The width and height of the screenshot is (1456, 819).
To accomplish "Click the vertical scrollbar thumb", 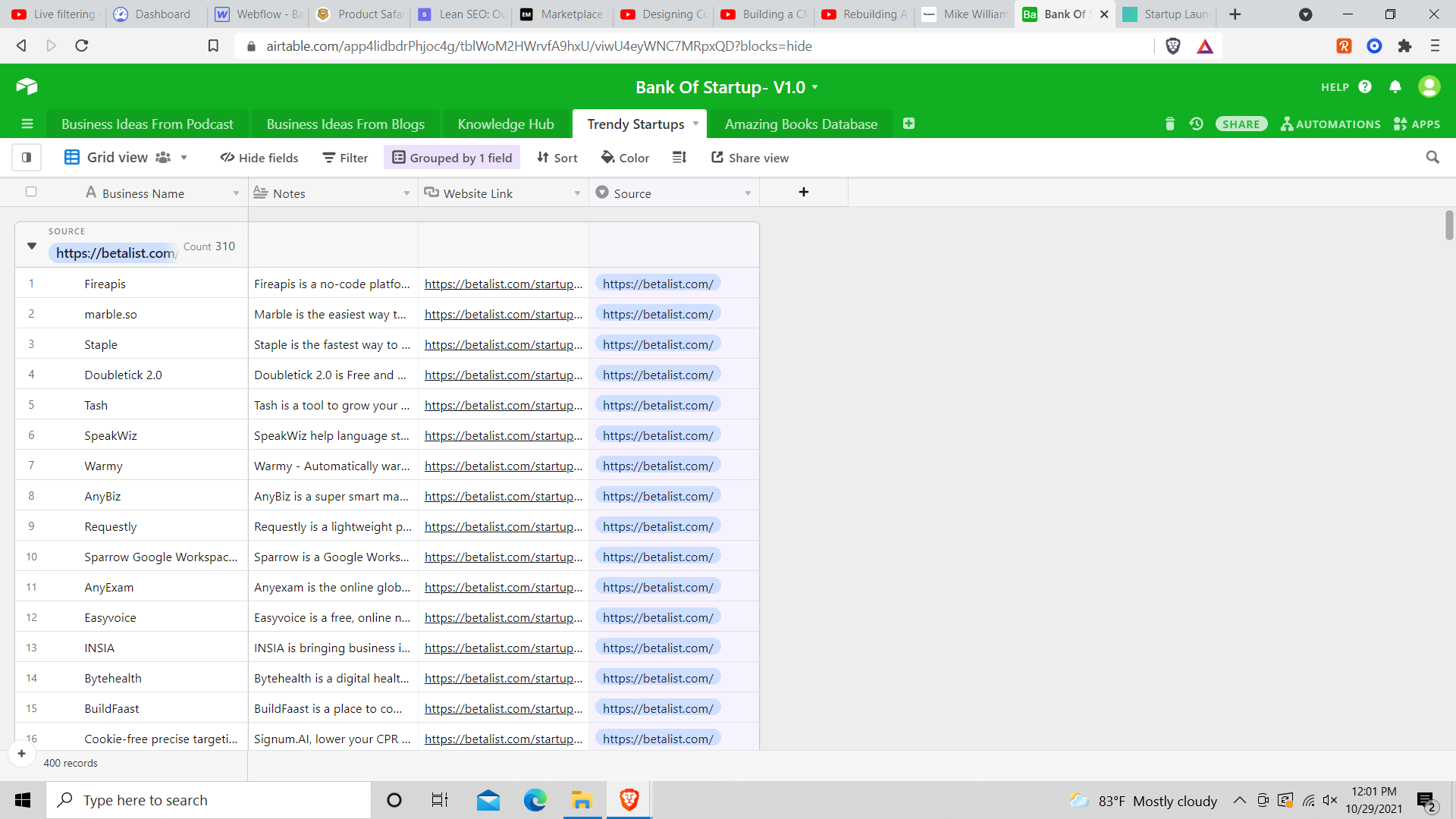I will (1448, 225).
